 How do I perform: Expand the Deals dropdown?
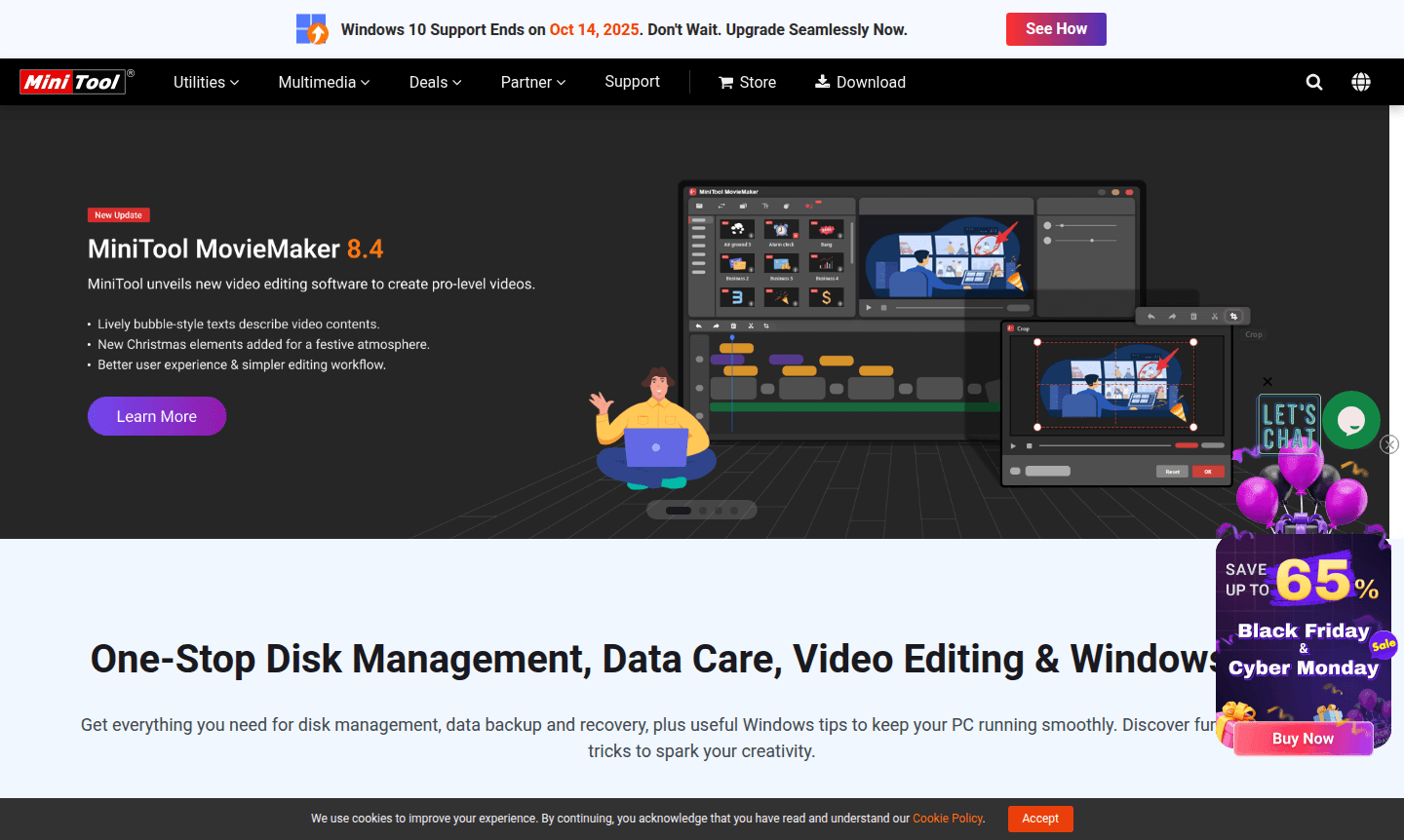[434, 82]
